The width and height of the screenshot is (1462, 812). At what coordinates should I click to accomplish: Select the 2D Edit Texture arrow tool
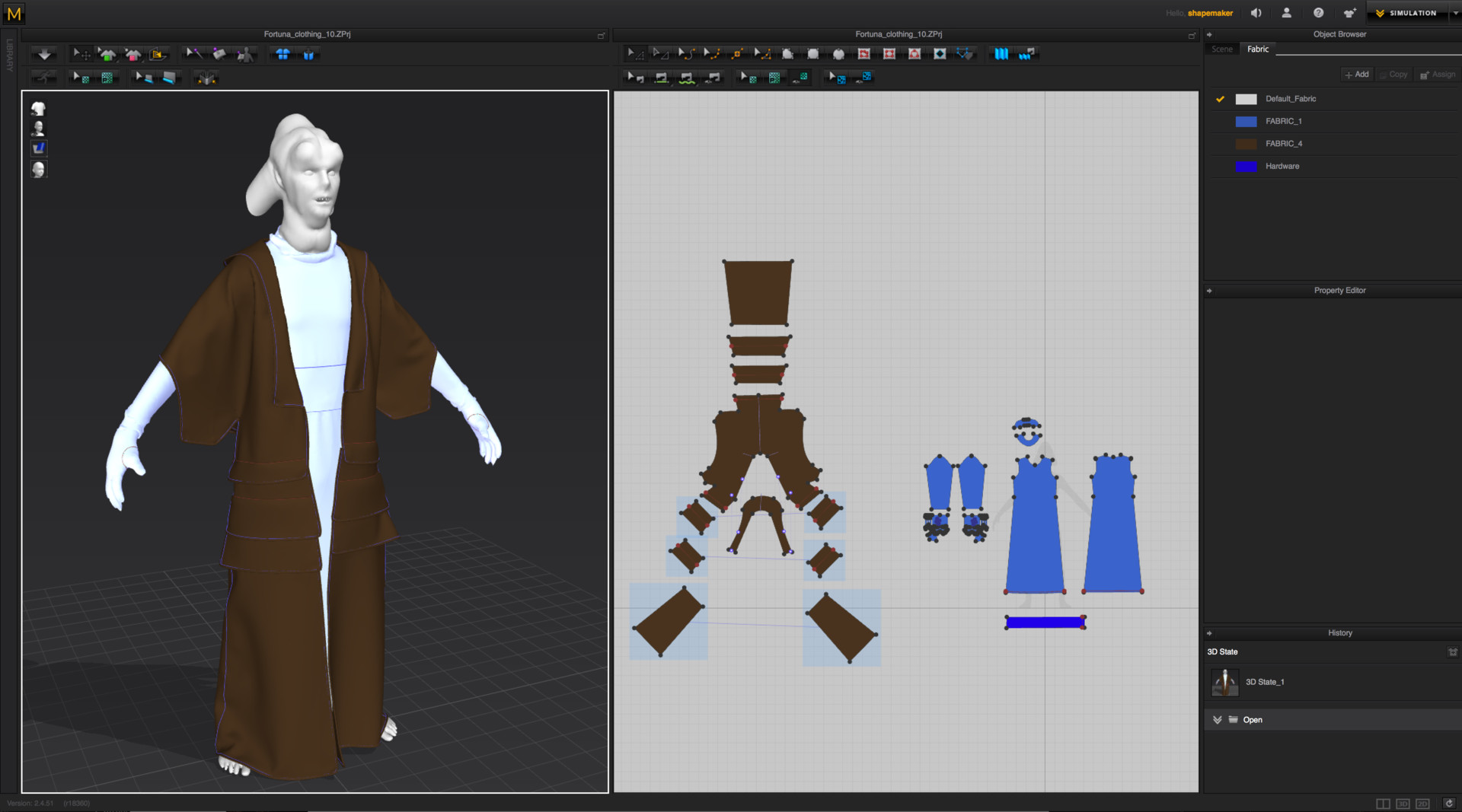[749, 77]
